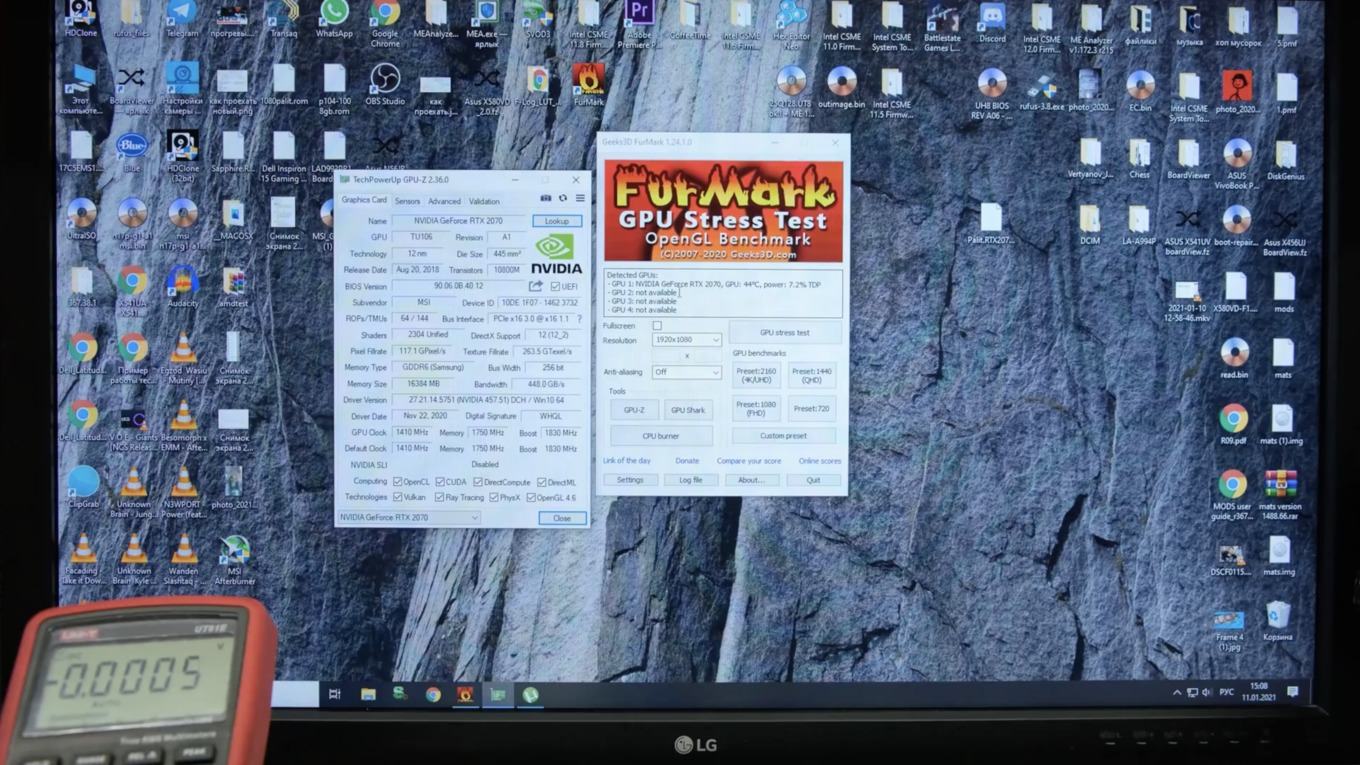The image size is (1360, 765).
Task: Click the Custom preset button in FurMark
Action: [783, 436]
